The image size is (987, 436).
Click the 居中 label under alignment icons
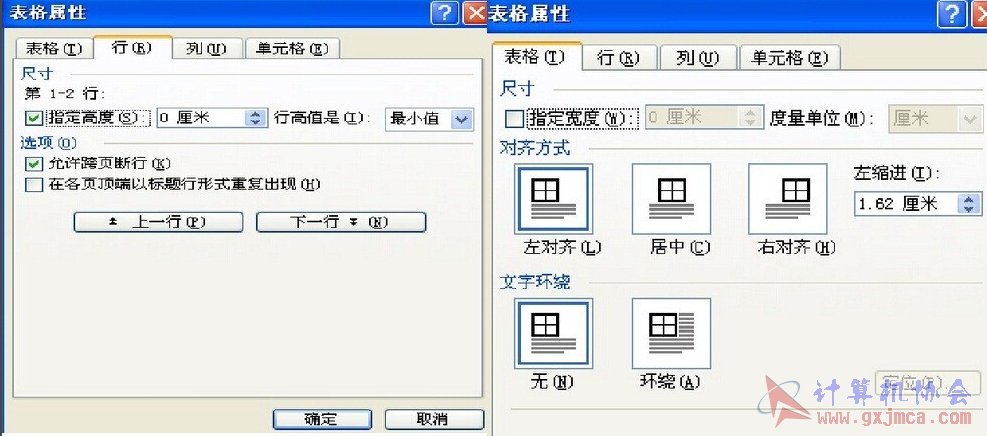coord(680,247)
